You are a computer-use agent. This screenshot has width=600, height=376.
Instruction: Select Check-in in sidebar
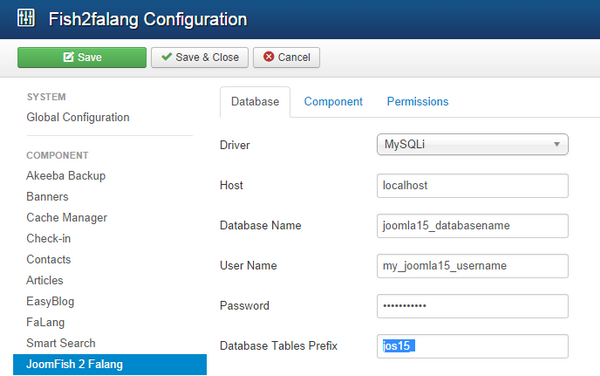pyautogui.click(x=49, y=238)
